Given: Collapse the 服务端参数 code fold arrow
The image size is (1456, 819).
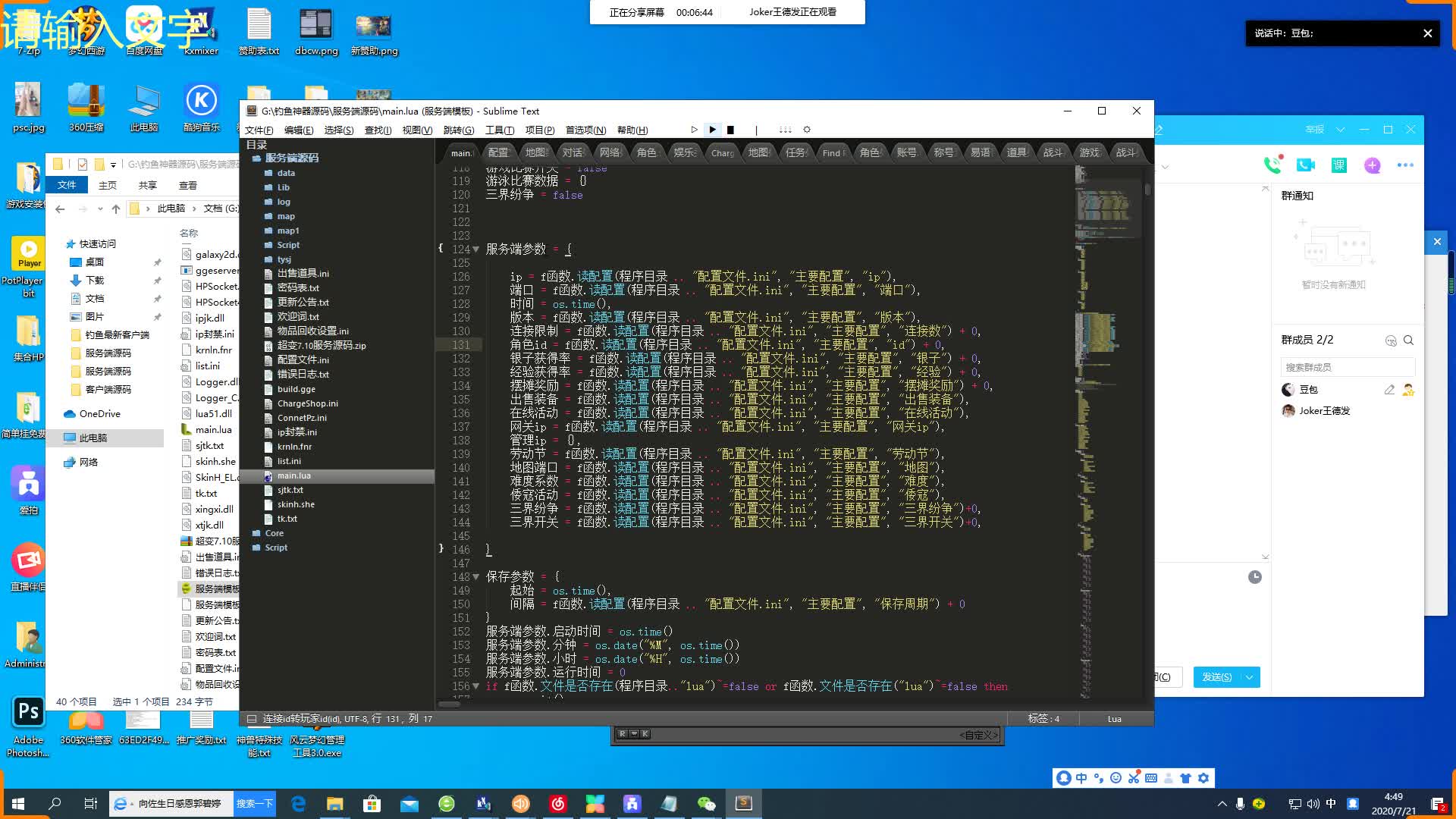Looking at the screenshot, I should 476,249.
